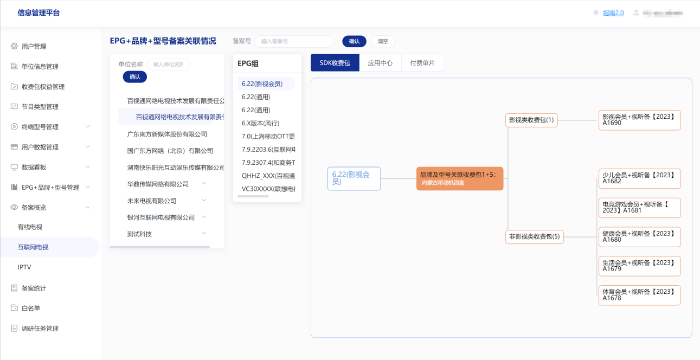This screenshot has height=360, width=700.
Task: Expand the 华数传媒网络有限公司 row arrow
Action: (204, 184)
